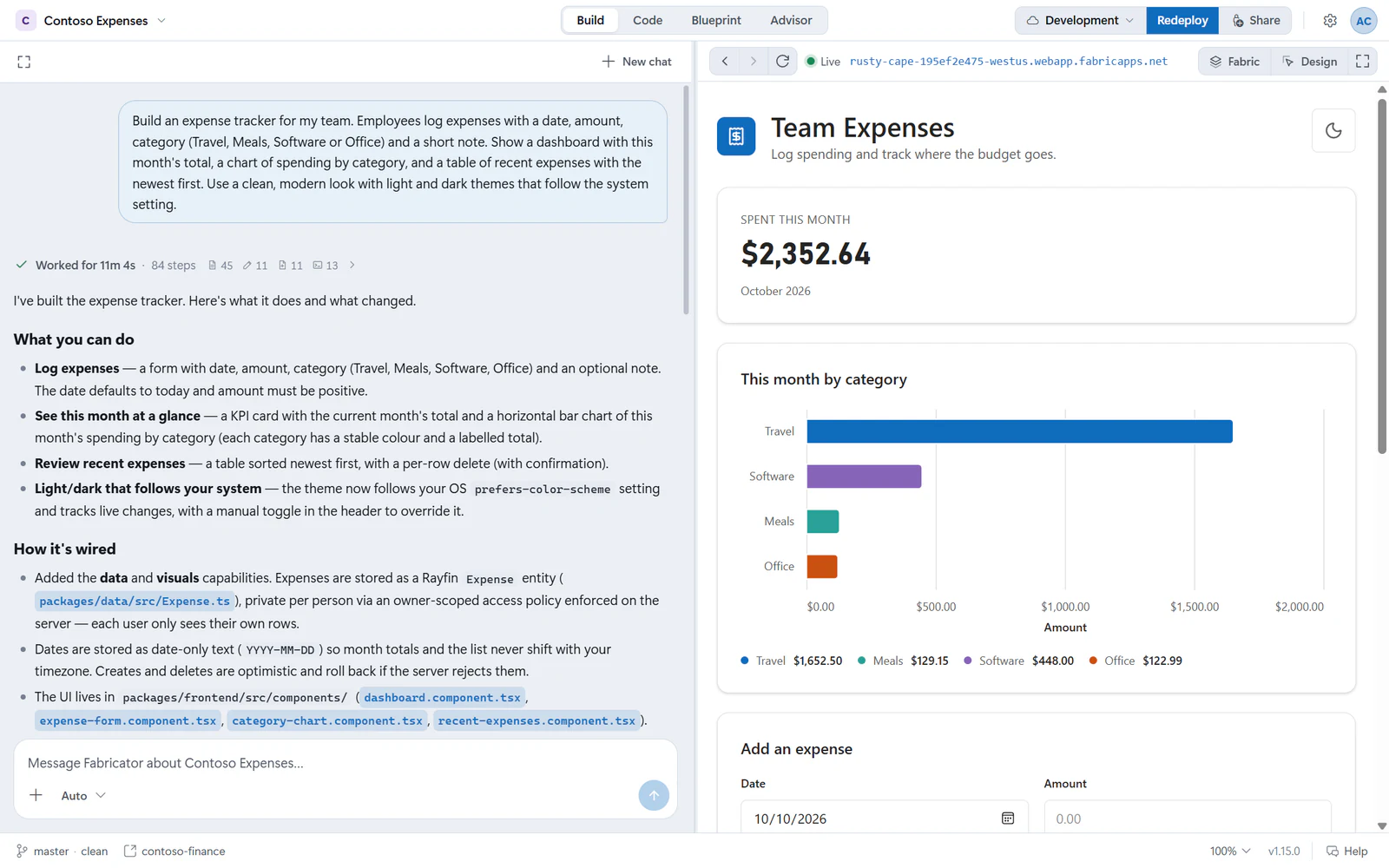
Task: Send the message with arrow button
Action: pos(654,795)
